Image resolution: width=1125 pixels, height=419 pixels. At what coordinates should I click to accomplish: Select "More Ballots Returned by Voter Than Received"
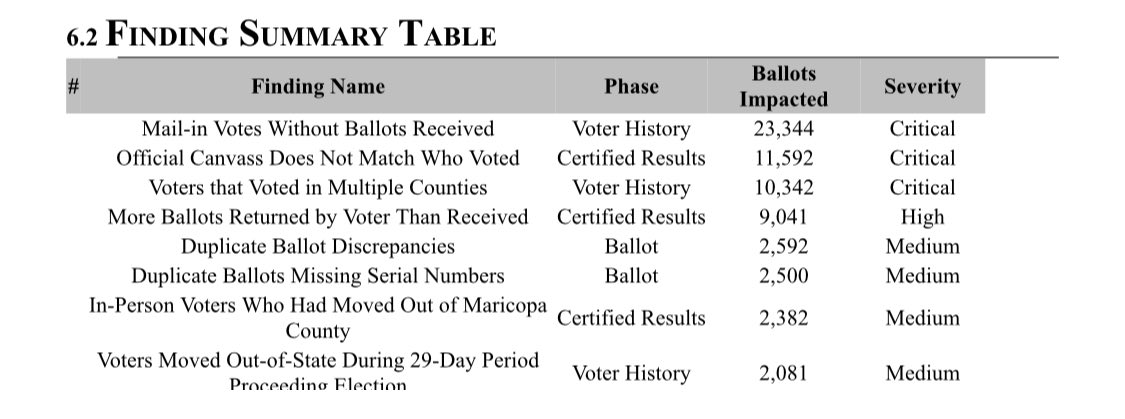318,217
